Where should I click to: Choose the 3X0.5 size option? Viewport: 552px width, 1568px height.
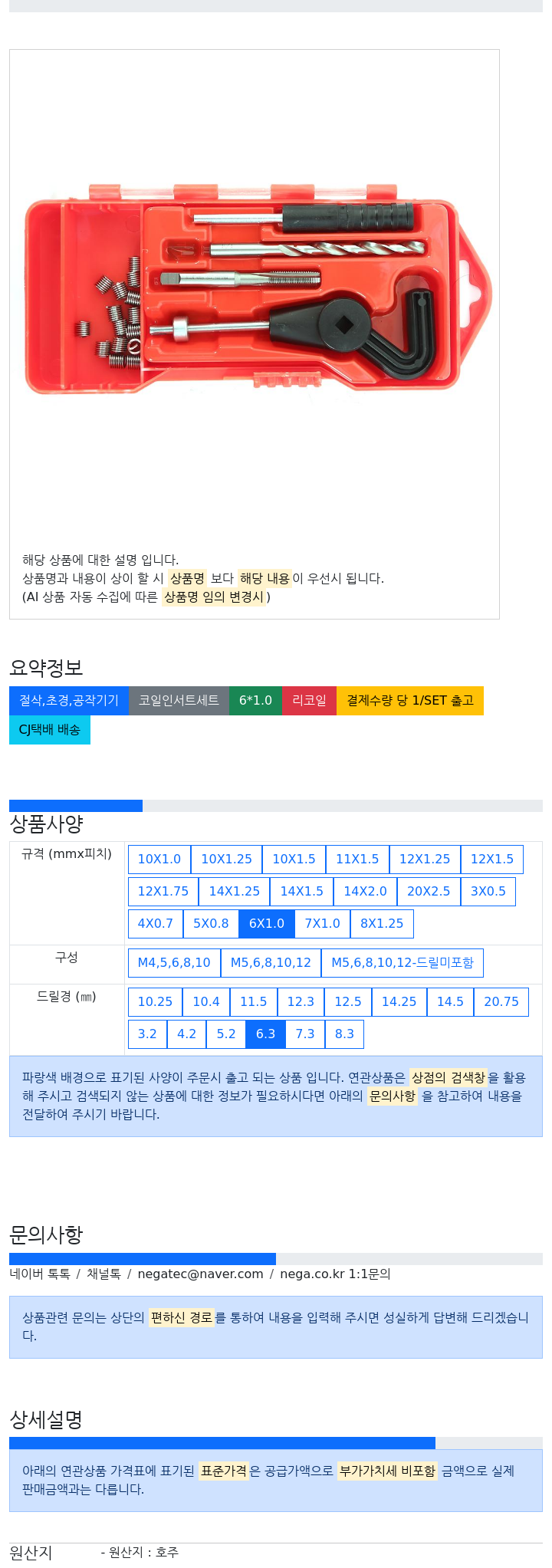488,892
